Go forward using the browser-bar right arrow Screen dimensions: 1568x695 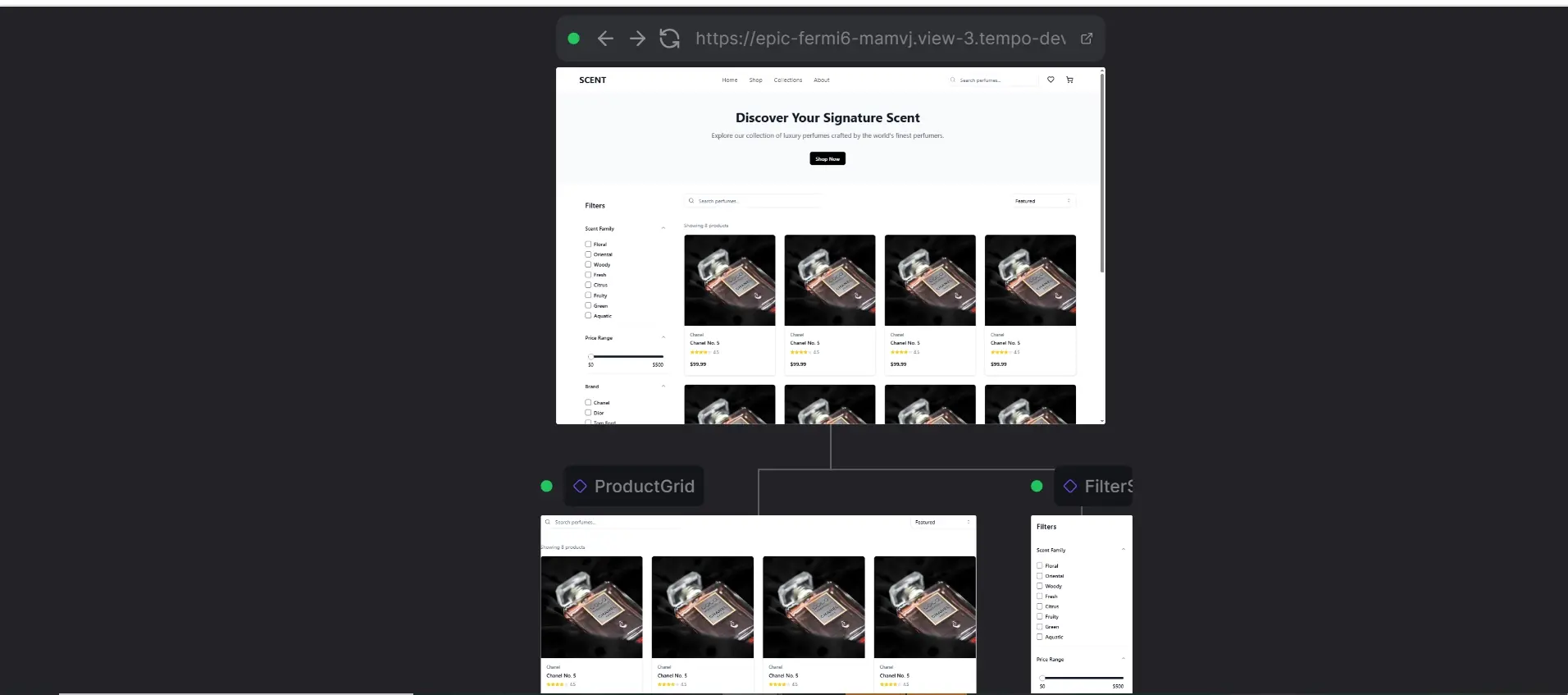point(637,39)
